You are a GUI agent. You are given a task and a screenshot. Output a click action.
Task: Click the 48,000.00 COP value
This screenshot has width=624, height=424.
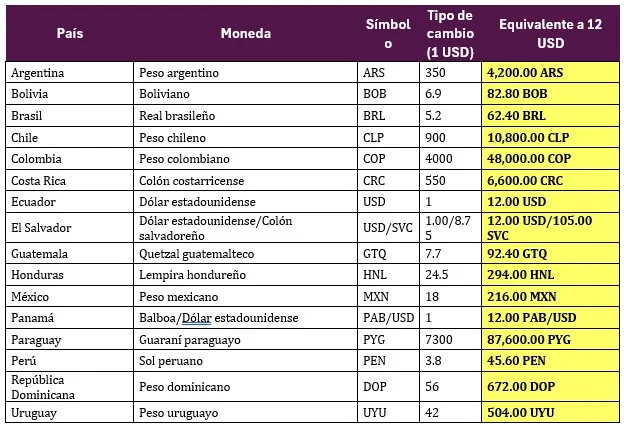pos(530,159)
